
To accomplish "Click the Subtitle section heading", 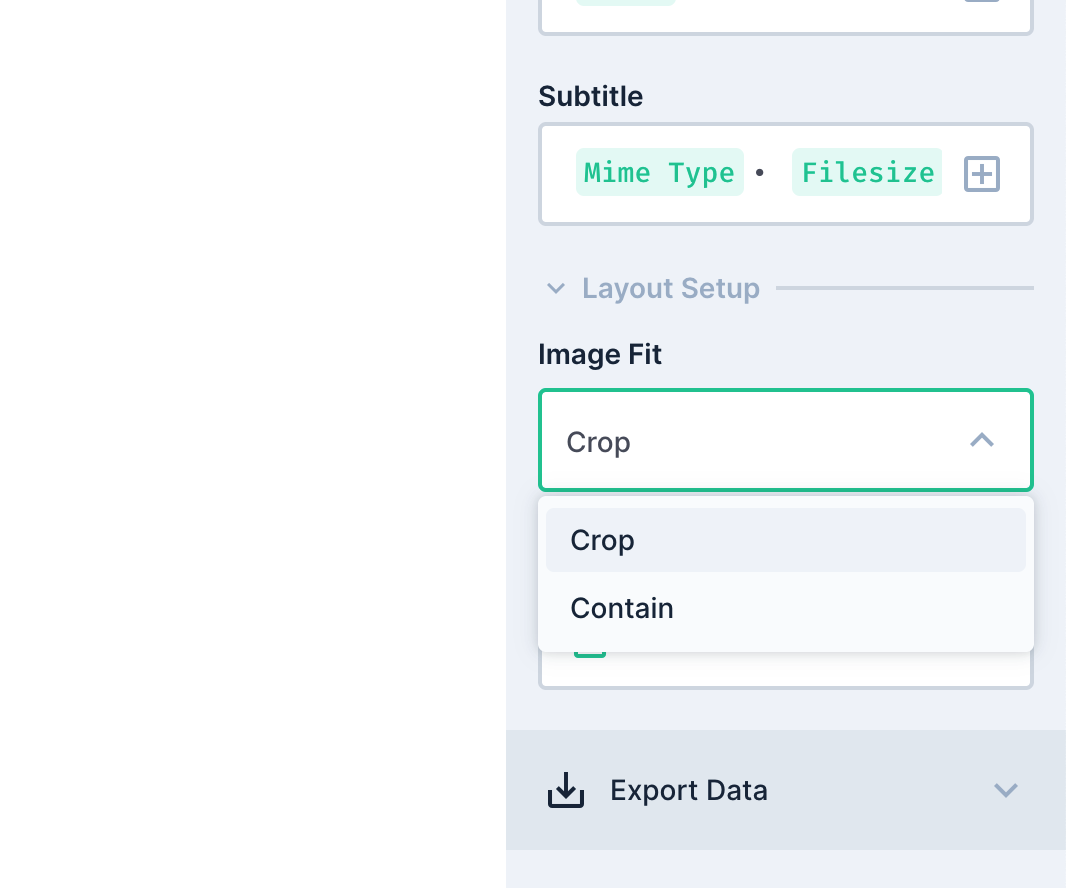I will click(x=590, y=96).
